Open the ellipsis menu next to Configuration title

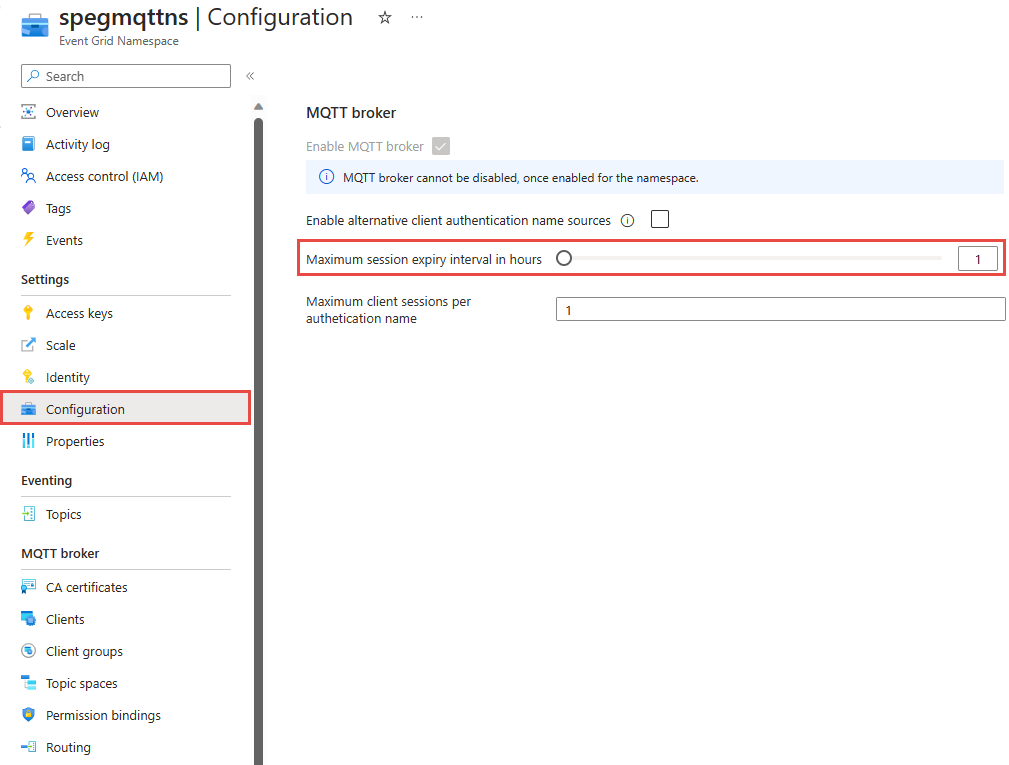pos(417,17)
